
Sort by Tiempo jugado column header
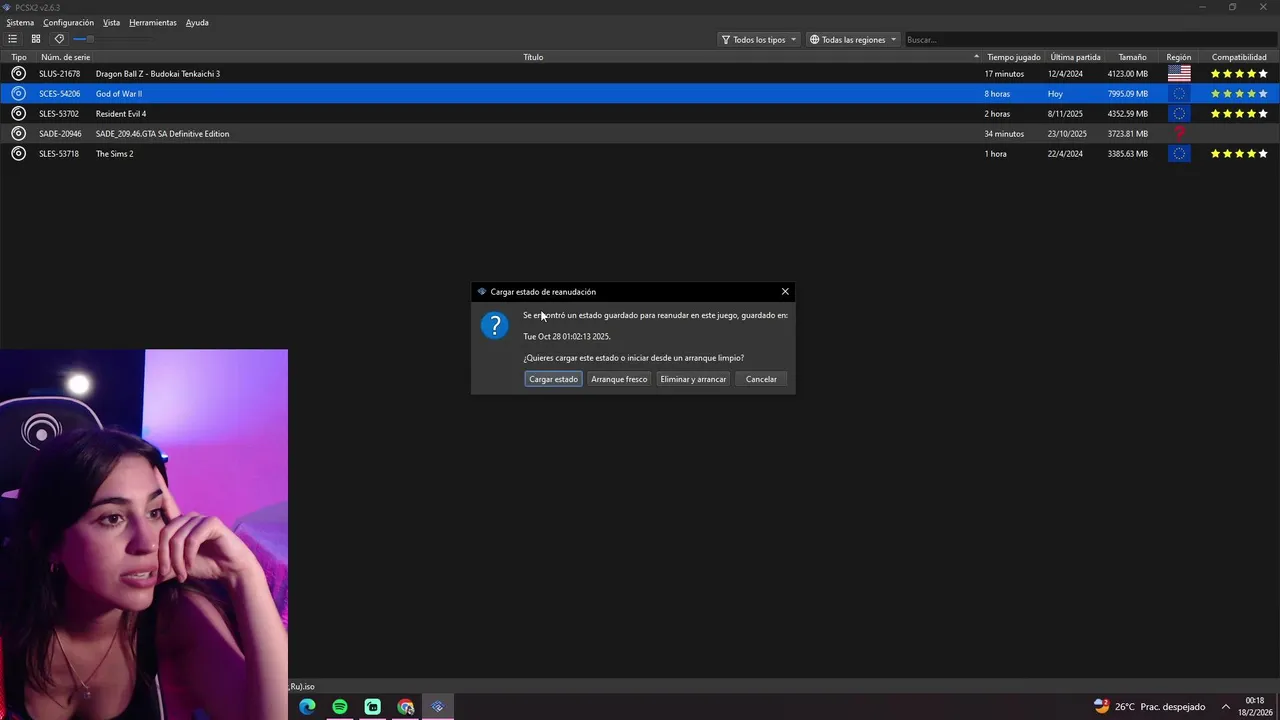point(1014,57)
